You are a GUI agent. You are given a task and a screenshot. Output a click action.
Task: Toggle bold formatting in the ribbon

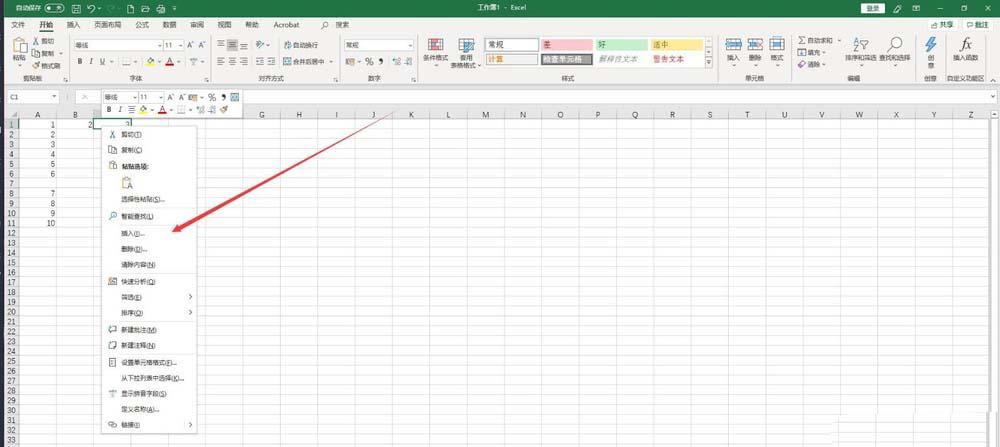[x=80, y=62]
